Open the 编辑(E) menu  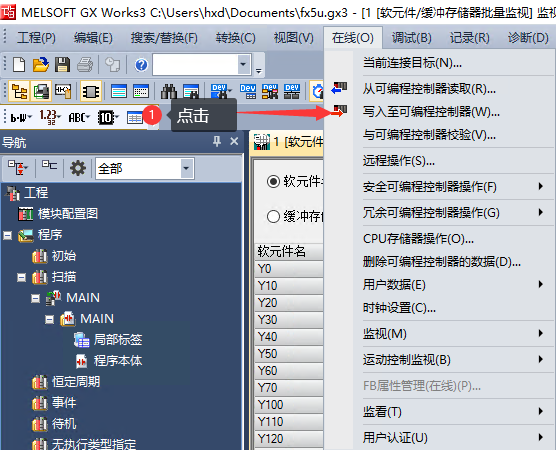tap(93, 38)
